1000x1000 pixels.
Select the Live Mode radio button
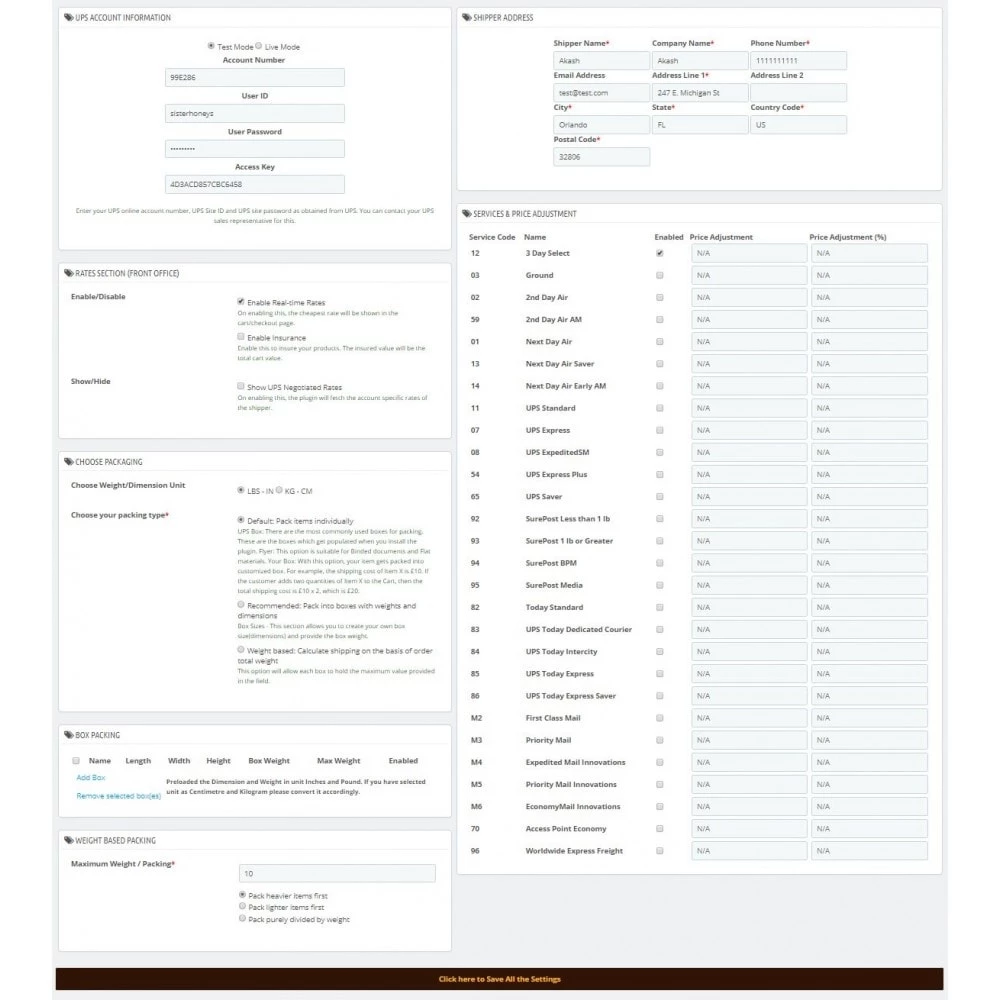(258, 46)
